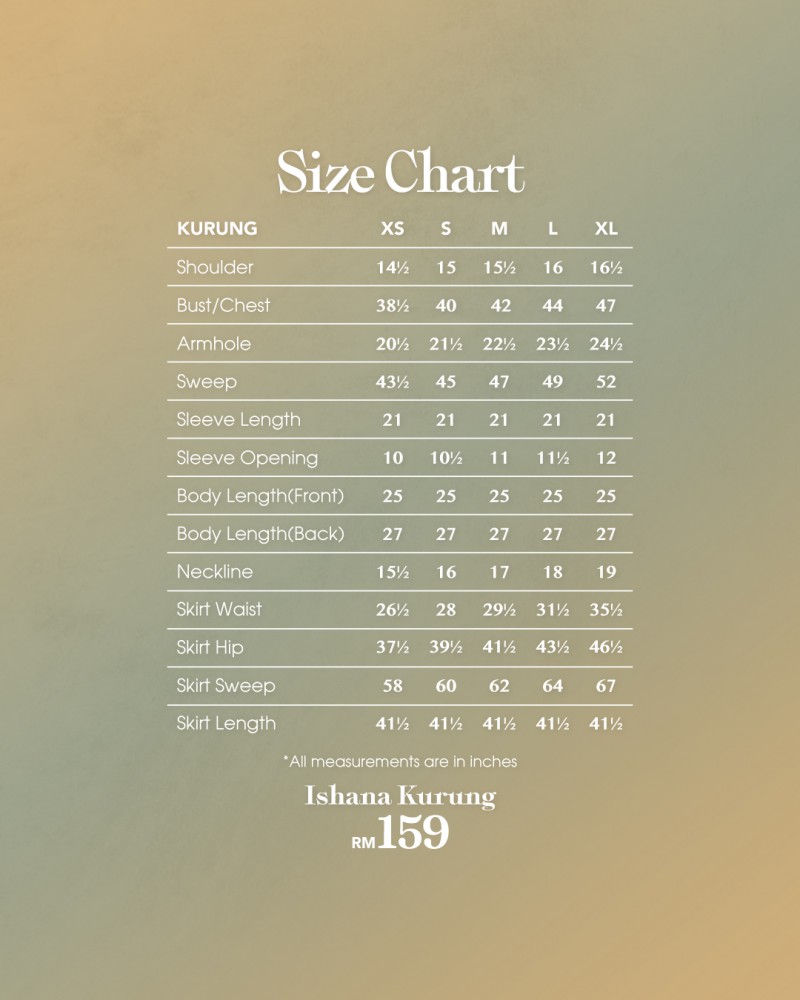Click the XS size column header
This screenshot has height=1000, width=800.
[x=392, y=228]
